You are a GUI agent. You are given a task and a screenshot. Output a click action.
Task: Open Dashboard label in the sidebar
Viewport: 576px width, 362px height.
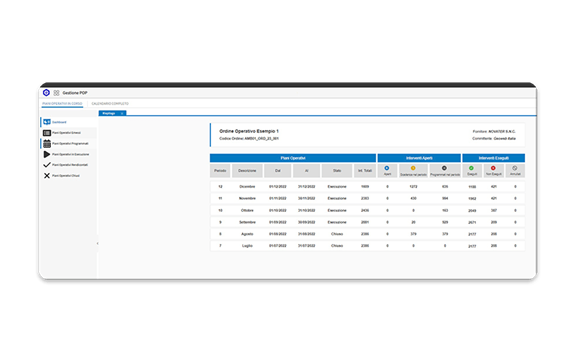click(59, 122)
